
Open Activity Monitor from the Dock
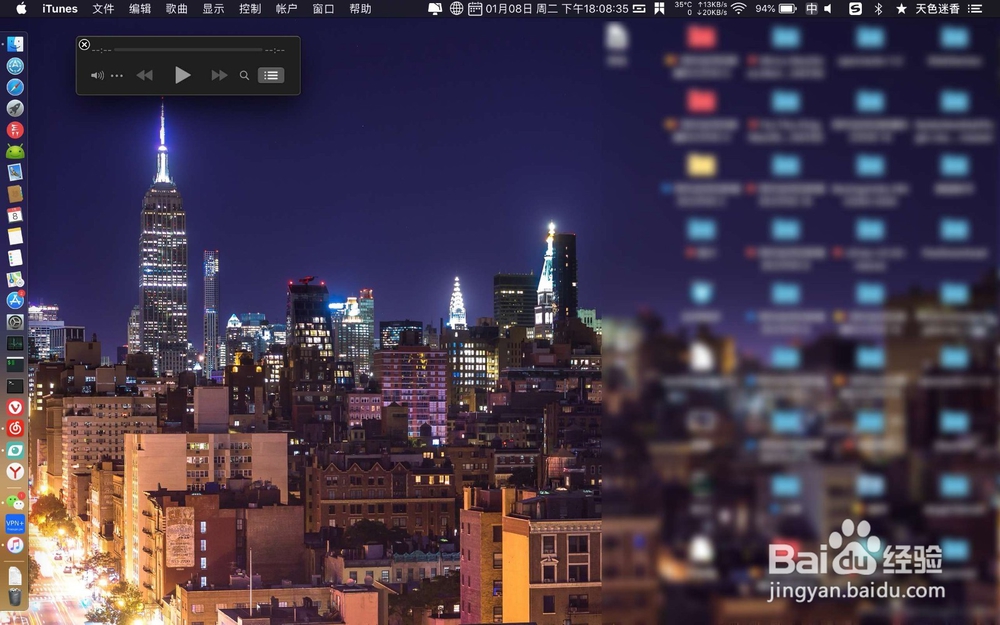(15, 343)
